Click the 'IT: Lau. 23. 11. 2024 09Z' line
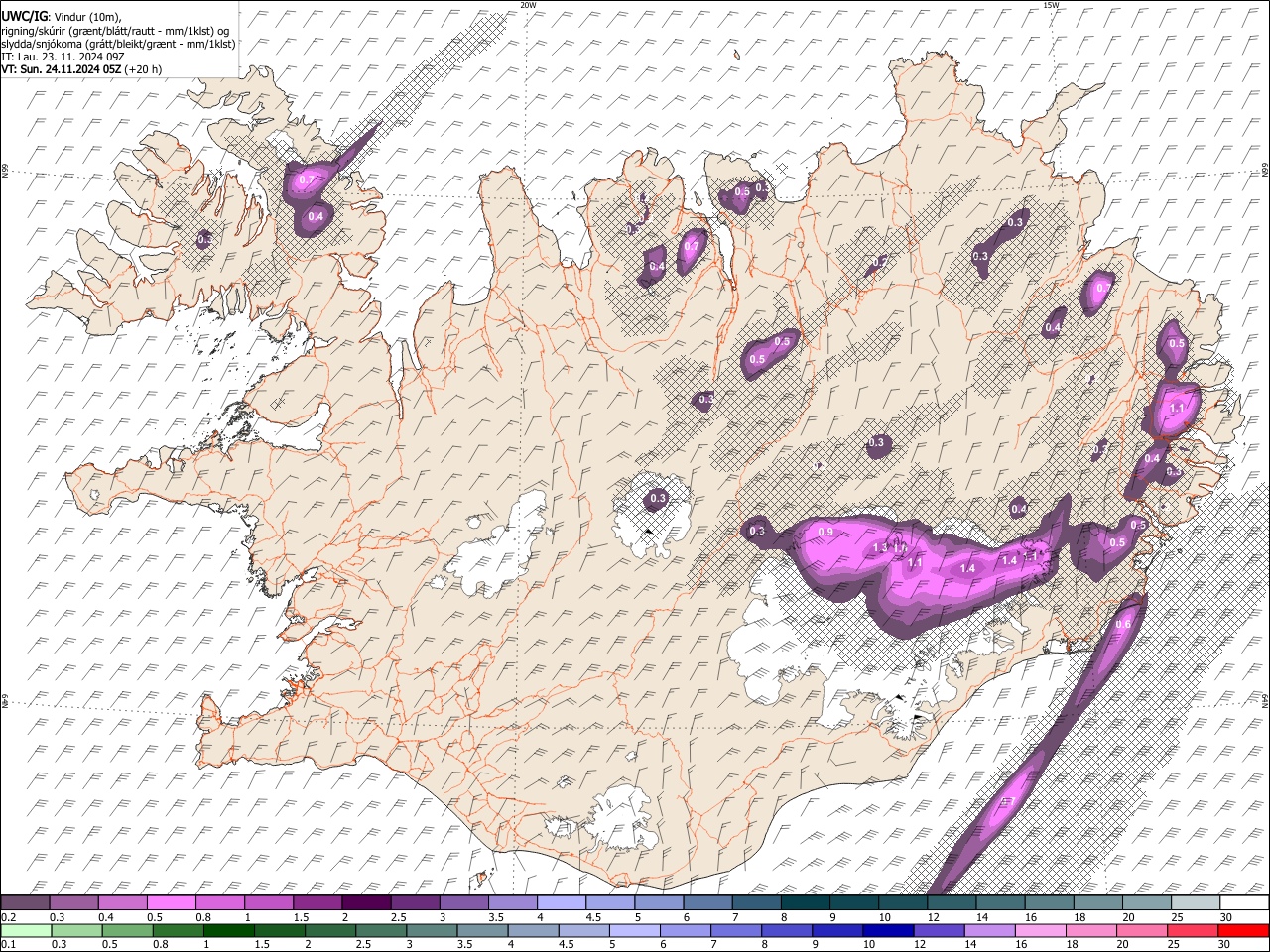Screen dimensions: 1270x952 63,57
